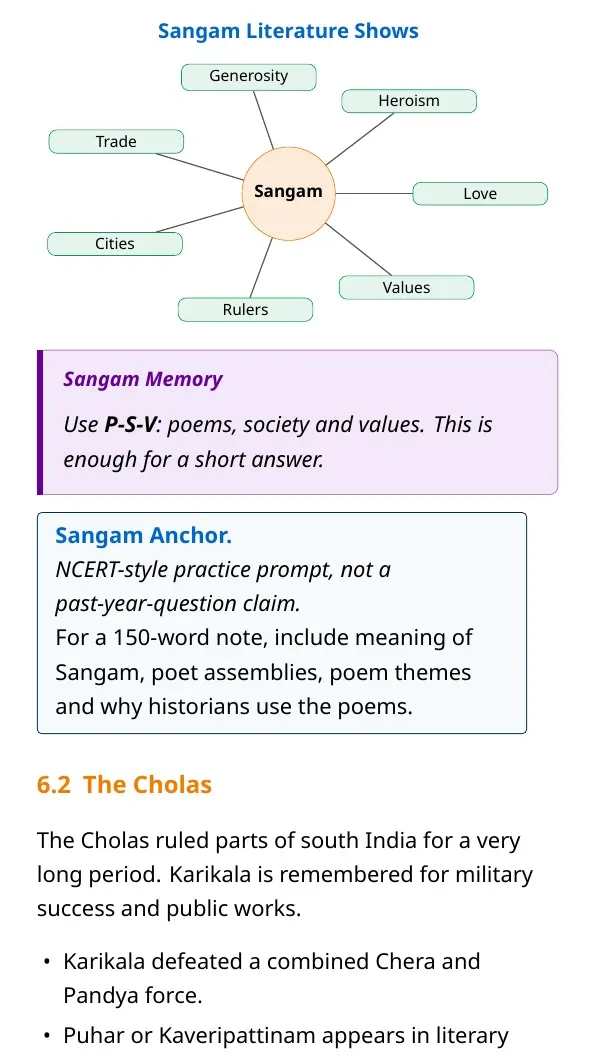Click the Sangam Anchor heading

coord(143,536)
